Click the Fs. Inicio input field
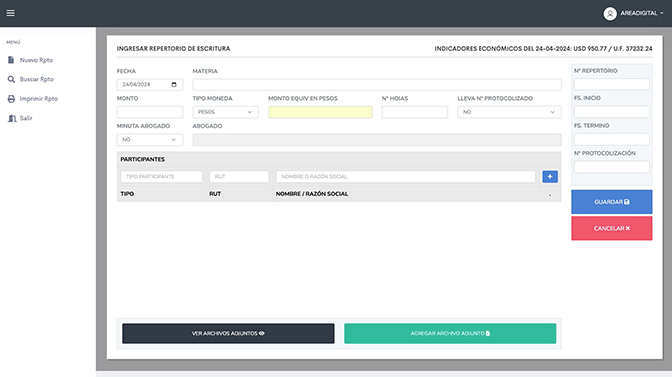Viewport: 672px width, 377px height. 612,112
